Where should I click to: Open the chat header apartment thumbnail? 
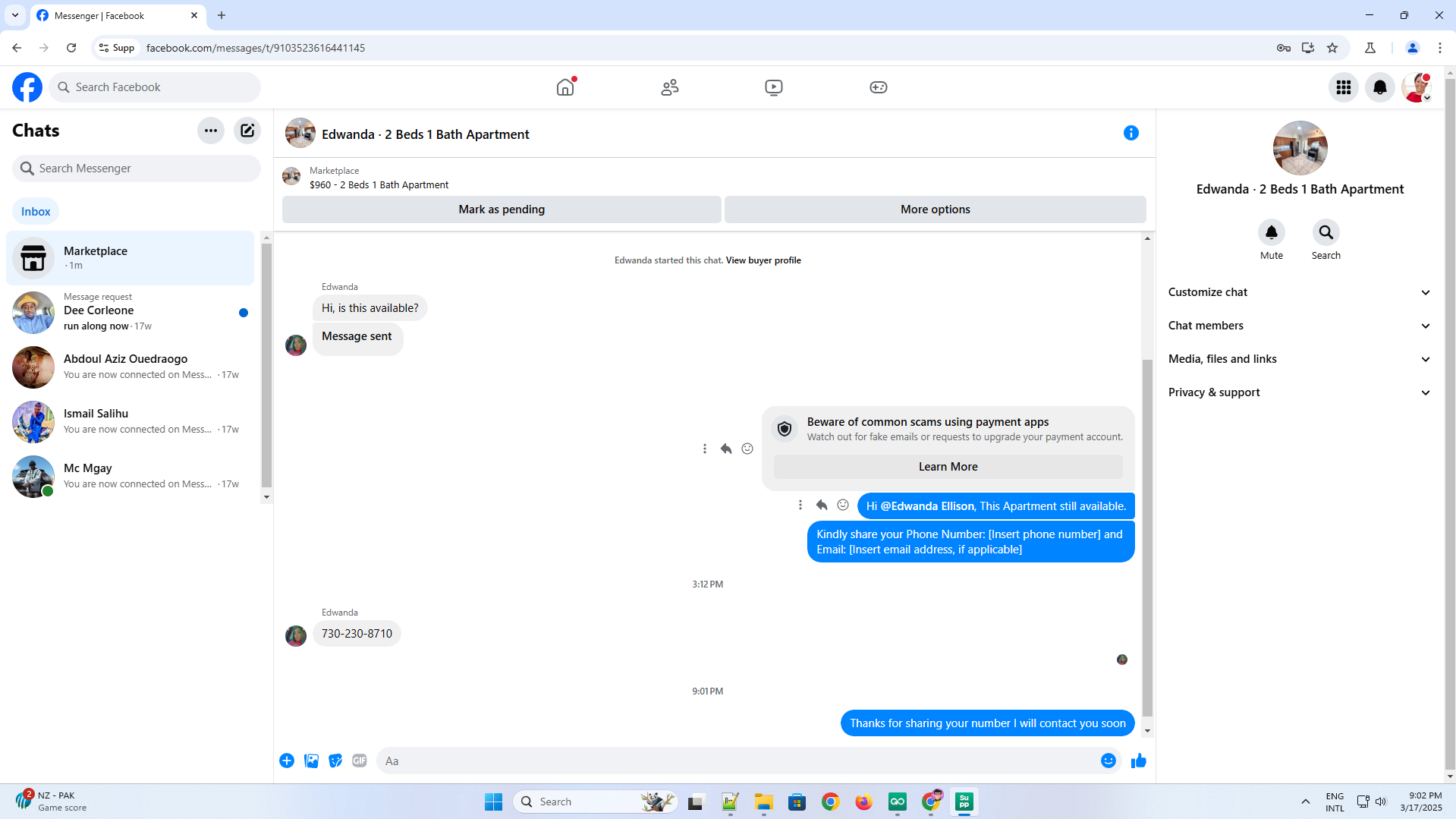coord(300,134)
